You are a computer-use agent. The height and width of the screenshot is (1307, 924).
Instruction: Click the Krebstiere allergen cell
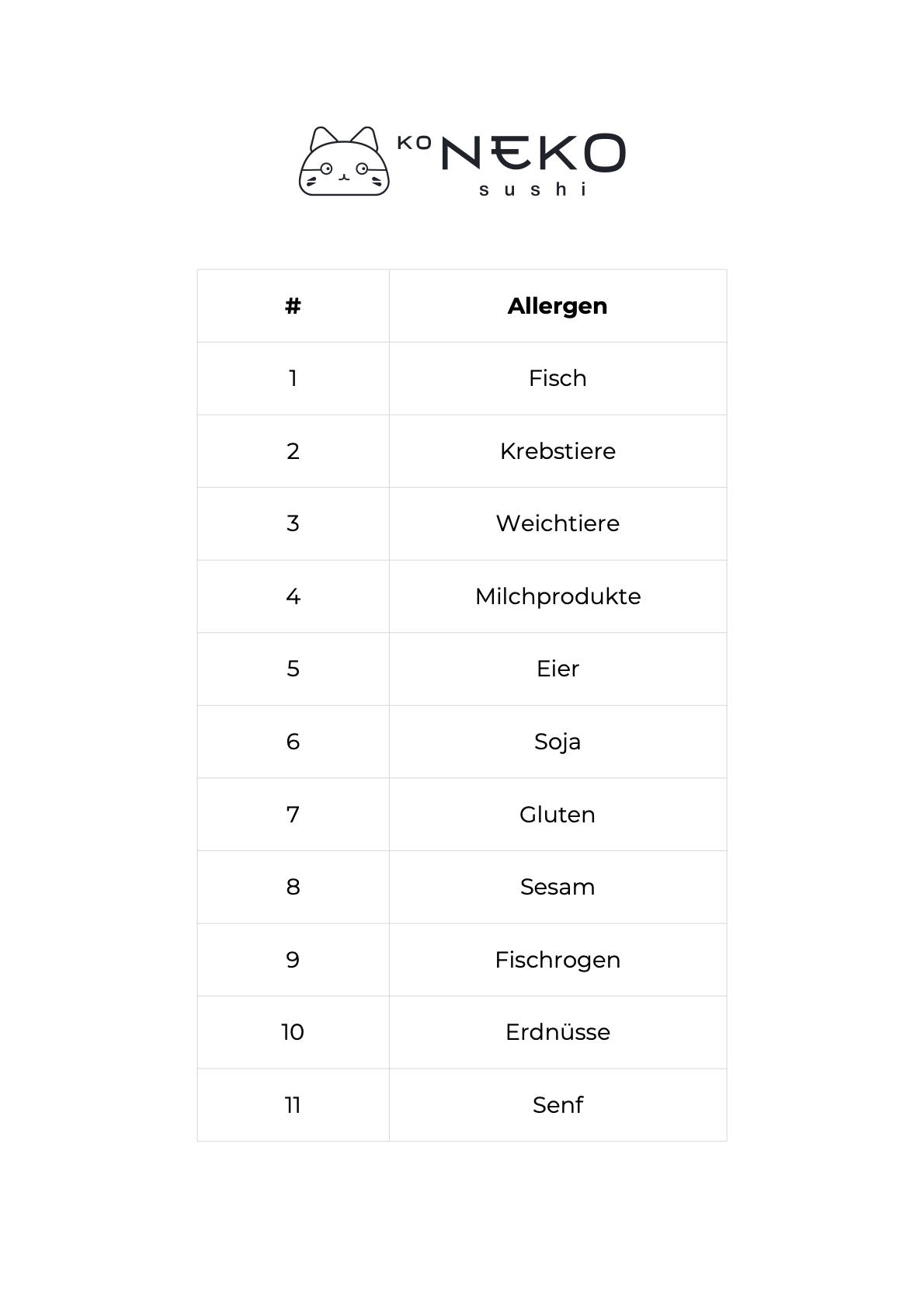pyautogui.click(x=558, y=451)
